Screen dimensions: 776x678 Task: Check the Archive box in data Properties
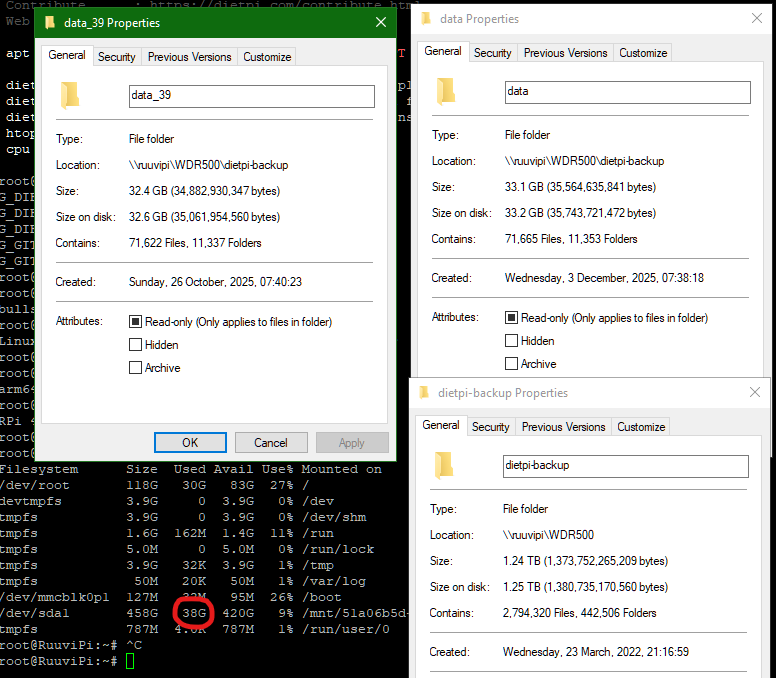512,364
